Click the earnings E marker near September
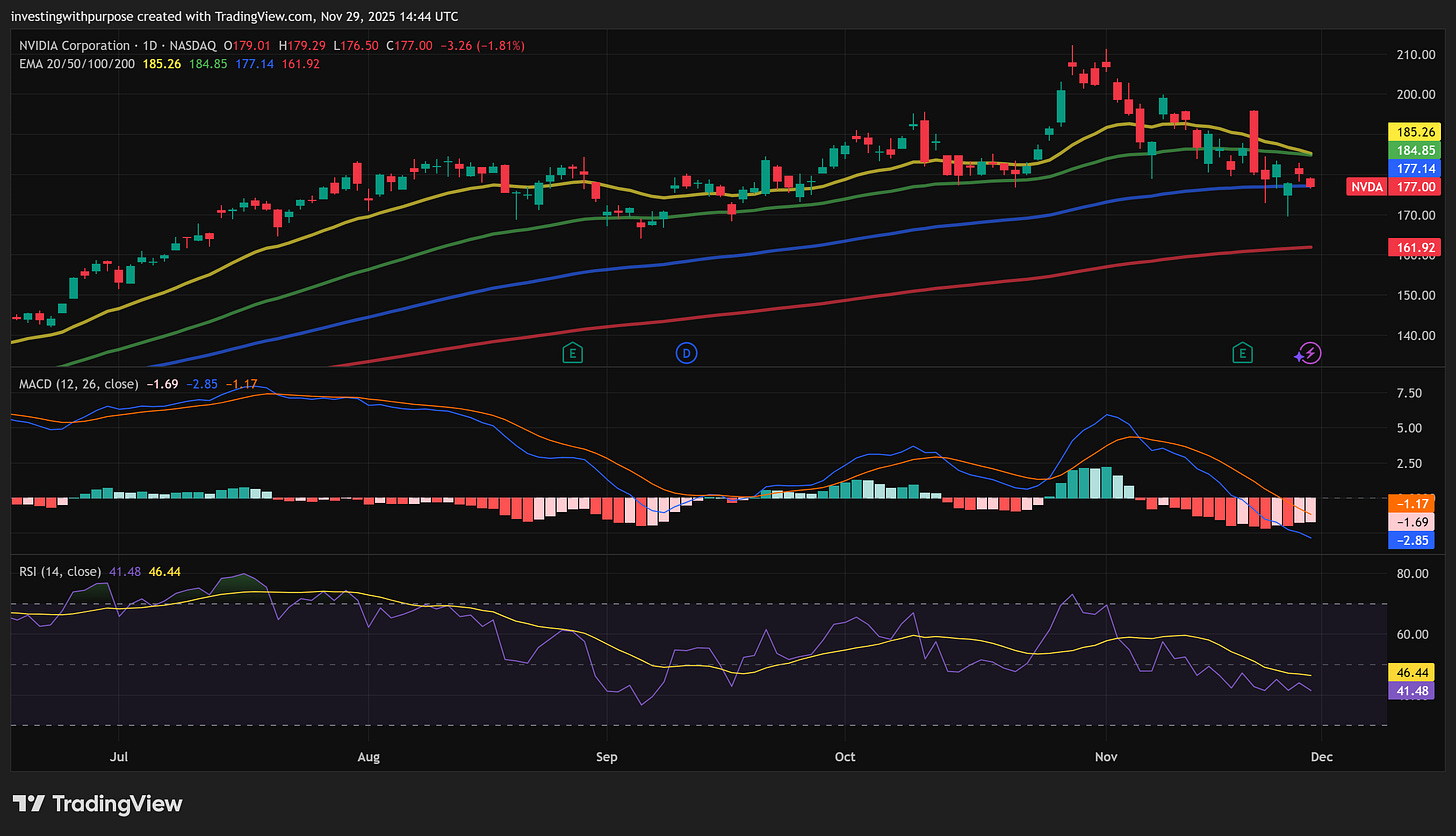 (x=572, y=352)
